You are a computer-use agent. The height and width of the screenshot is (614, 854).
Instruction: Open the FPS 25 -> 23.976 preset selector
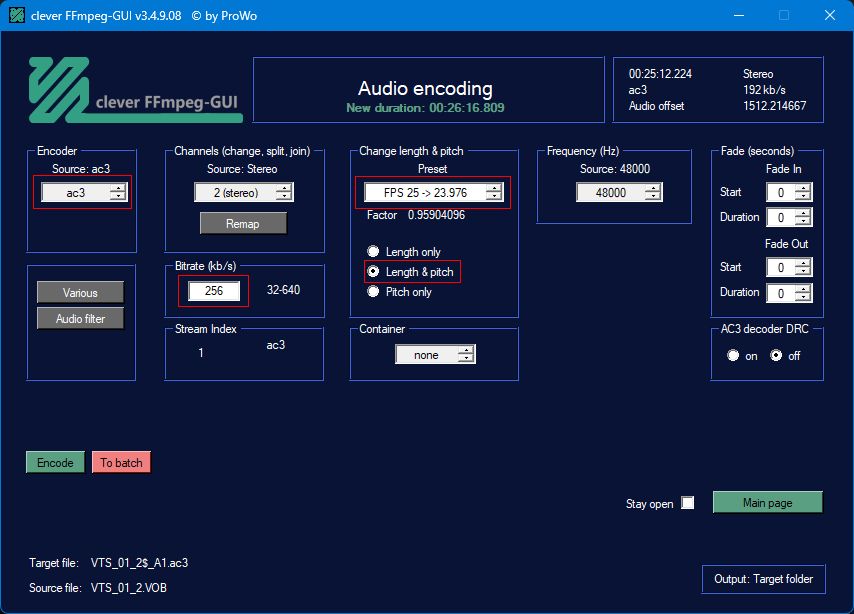coord(434,192)
